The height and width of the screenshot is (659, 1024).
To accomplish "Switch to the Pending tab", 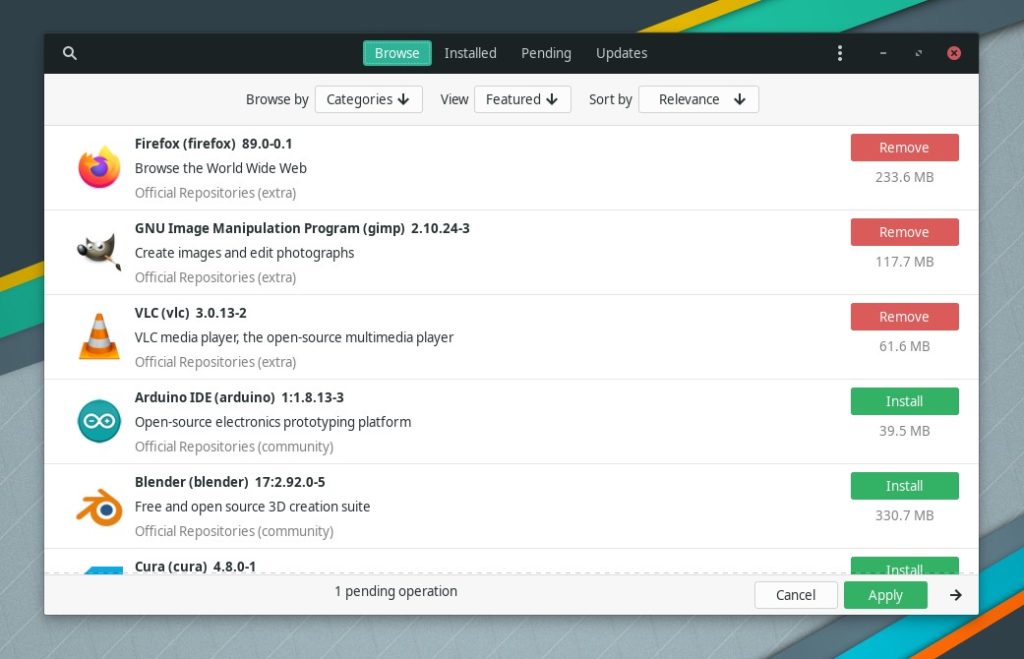I will (546, 53).
